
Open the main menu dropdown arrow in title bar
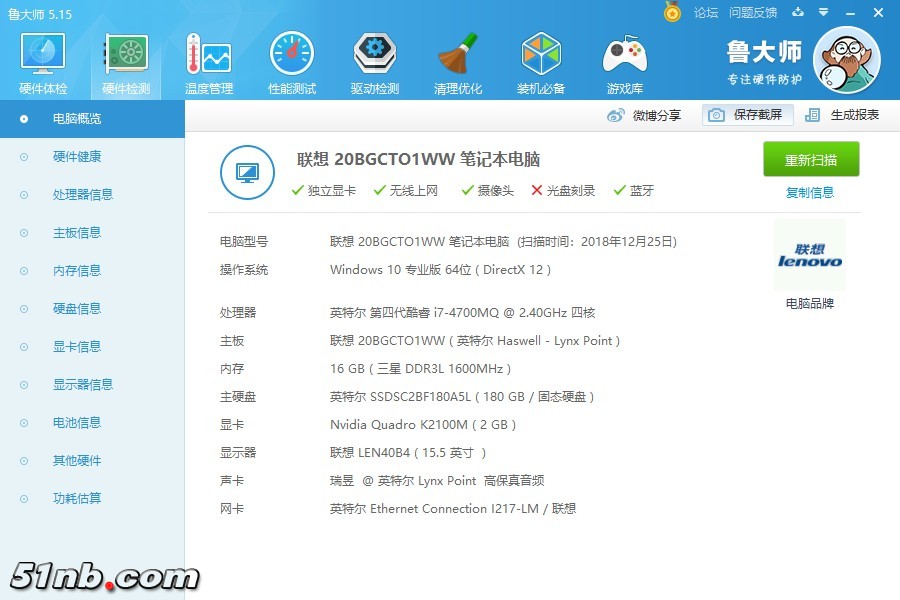(823, 13)
